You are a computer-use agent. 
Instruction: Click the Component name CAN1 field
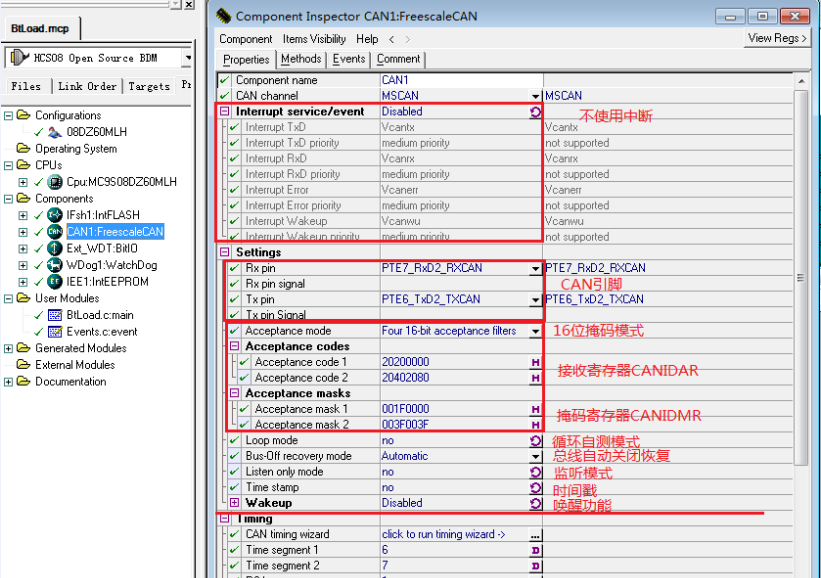[461, 80]
